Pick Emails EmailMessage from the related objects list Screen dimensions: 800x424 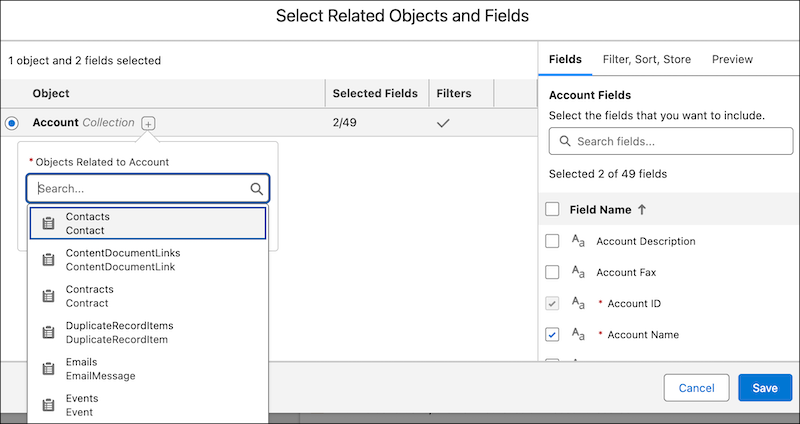click(148, 368)
